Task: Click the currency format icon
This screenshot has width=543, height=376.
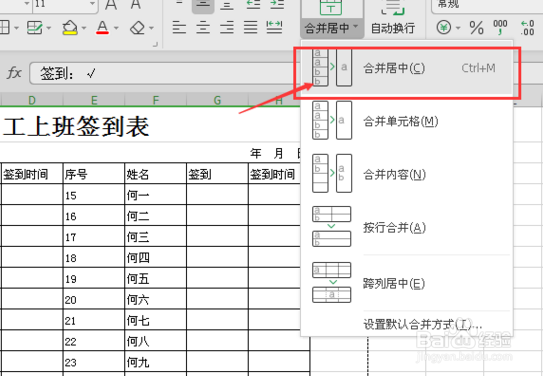Action: 444,28
